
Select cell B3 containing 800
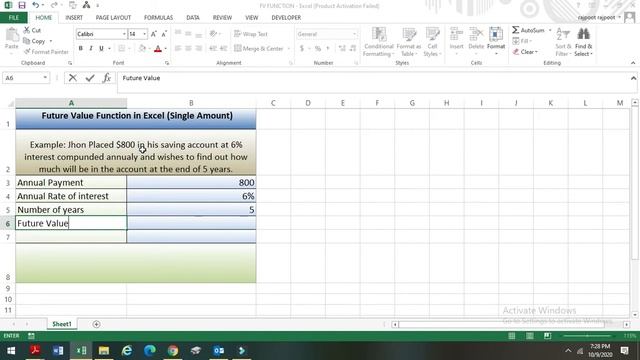coord(191,182)
